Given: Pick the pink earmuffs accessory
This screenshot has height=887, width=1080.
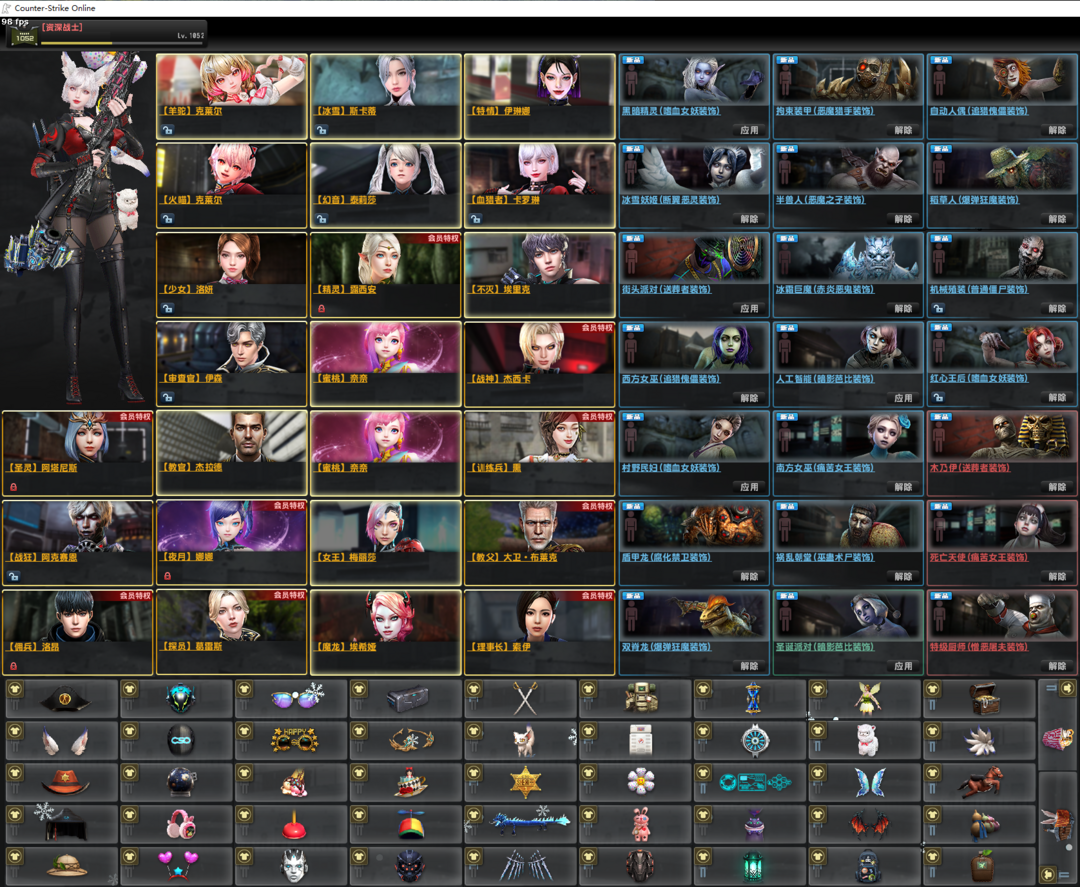Looking at the screenshot, I should (181, 824).
